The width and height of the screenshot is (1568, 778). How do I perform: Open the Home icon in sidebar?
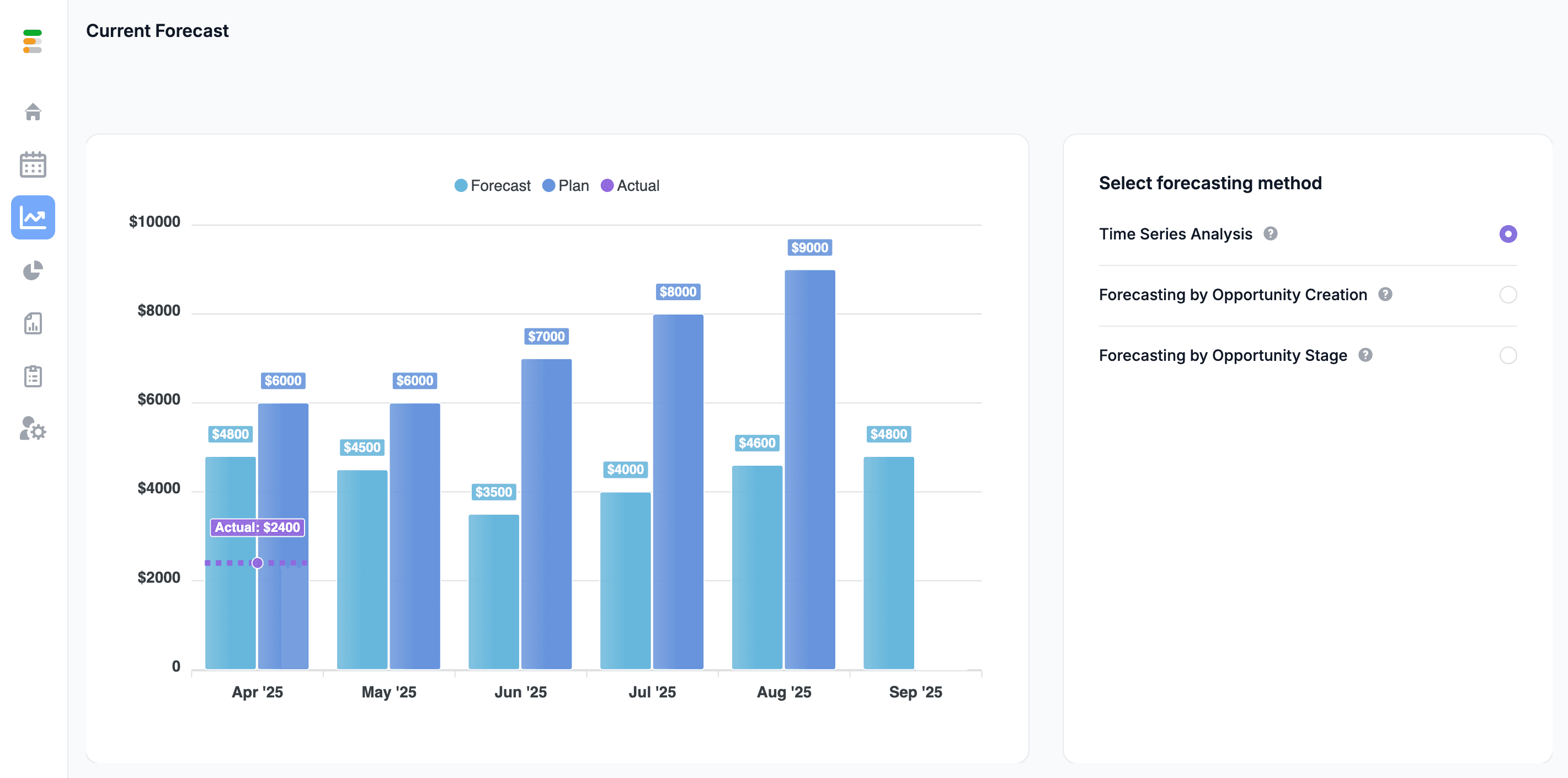(33, 111)
